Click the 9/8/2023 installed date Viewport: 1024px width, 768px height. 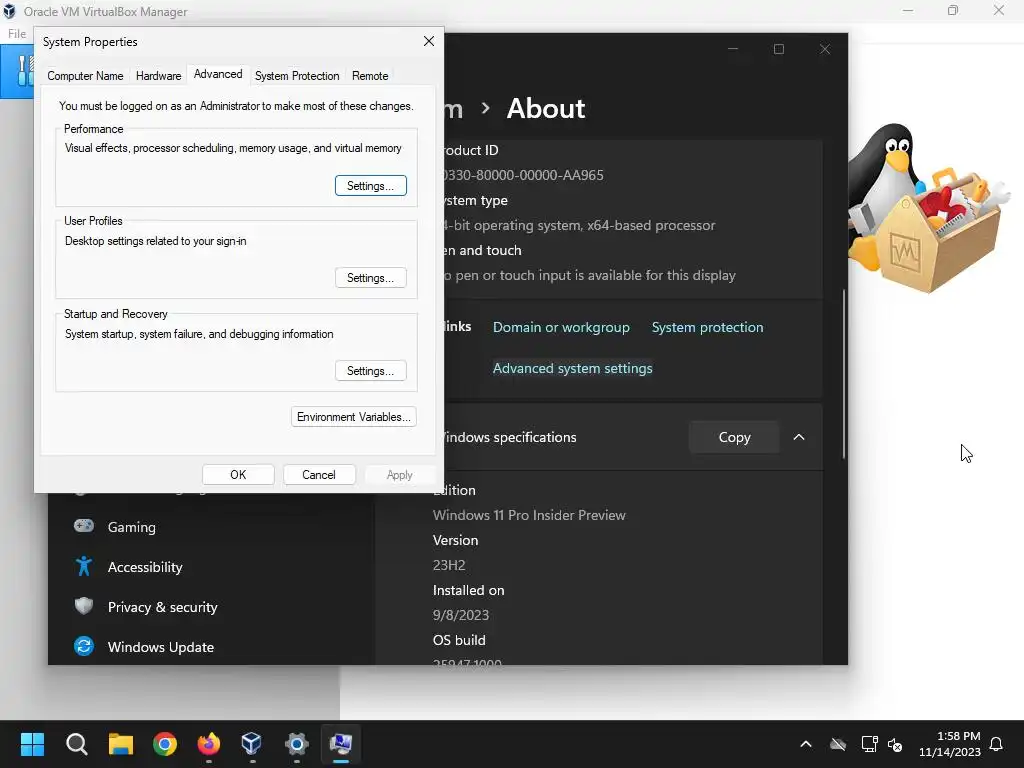click(x=460, y=615)
